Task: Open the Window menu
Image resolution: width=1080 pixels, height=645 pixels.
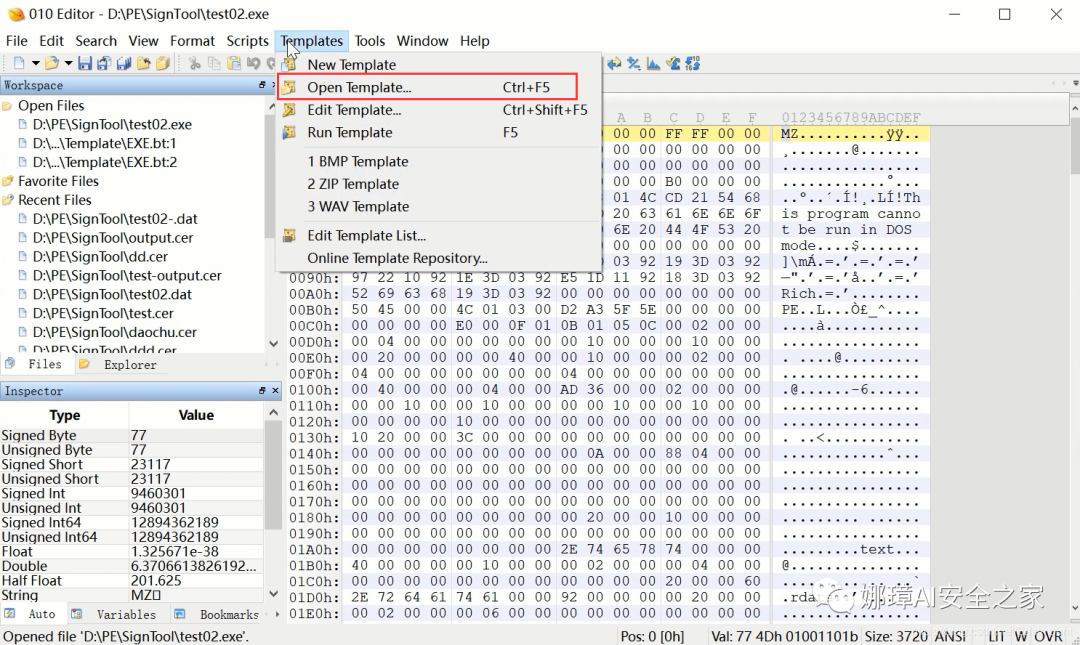Action: [x=422, y=41]
